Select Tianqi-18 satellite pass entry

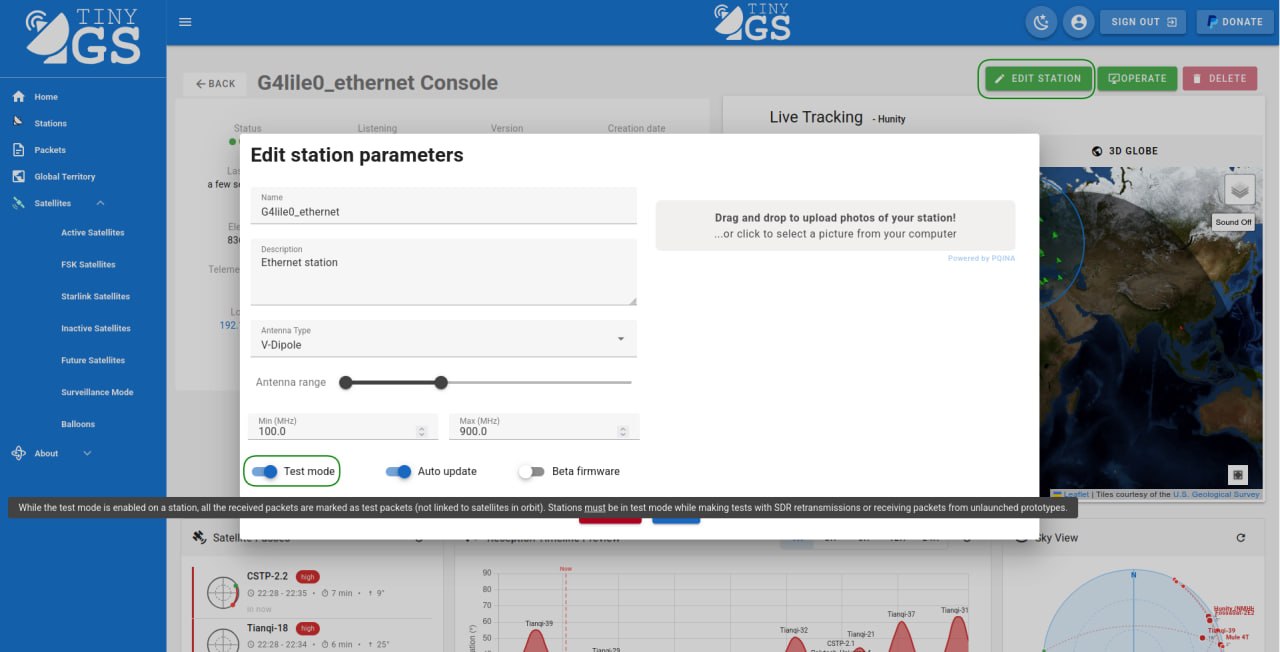pos(316,636)
